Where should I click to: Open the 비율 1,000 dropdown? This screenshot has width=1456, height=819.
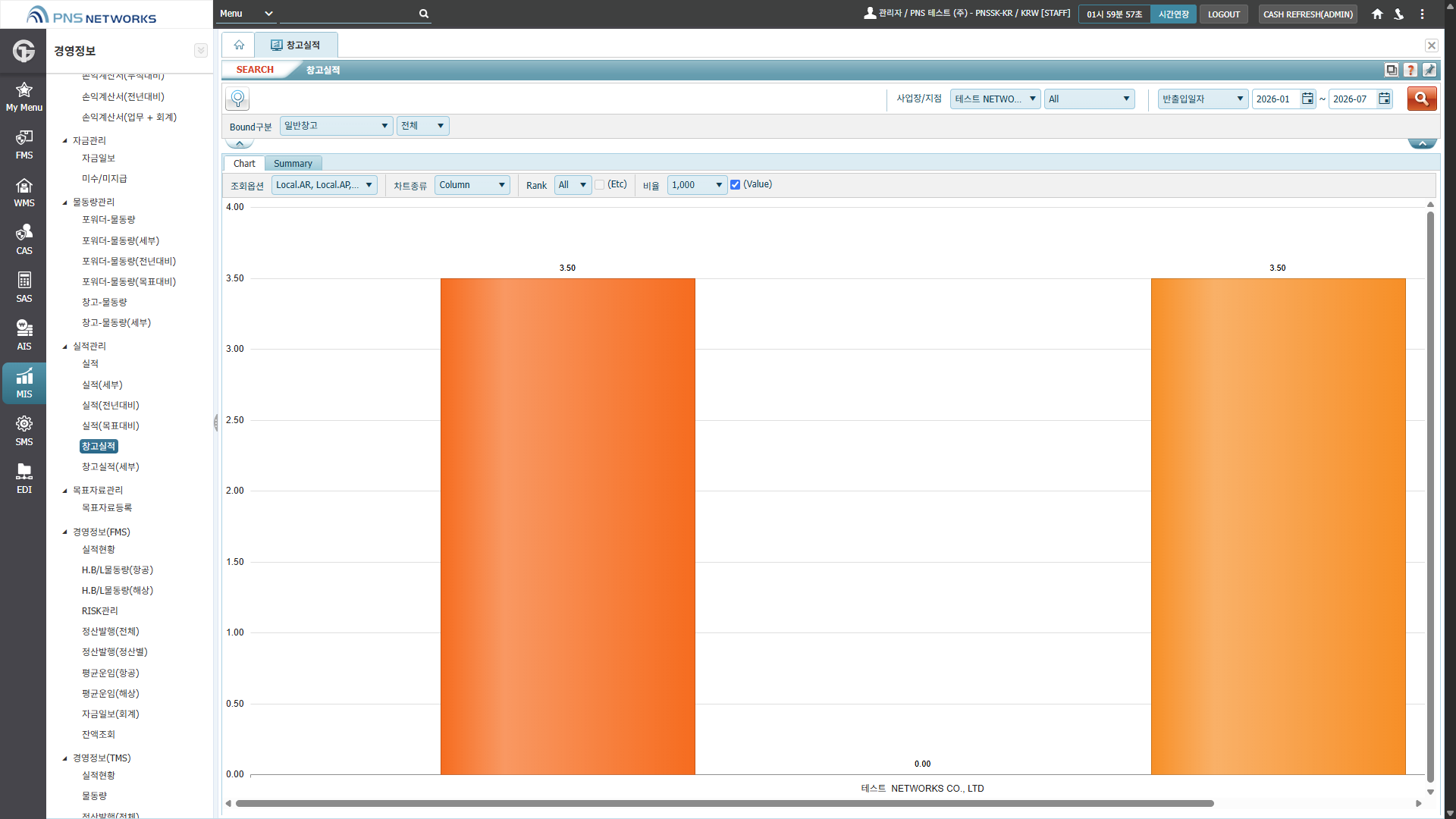(697, 185)
